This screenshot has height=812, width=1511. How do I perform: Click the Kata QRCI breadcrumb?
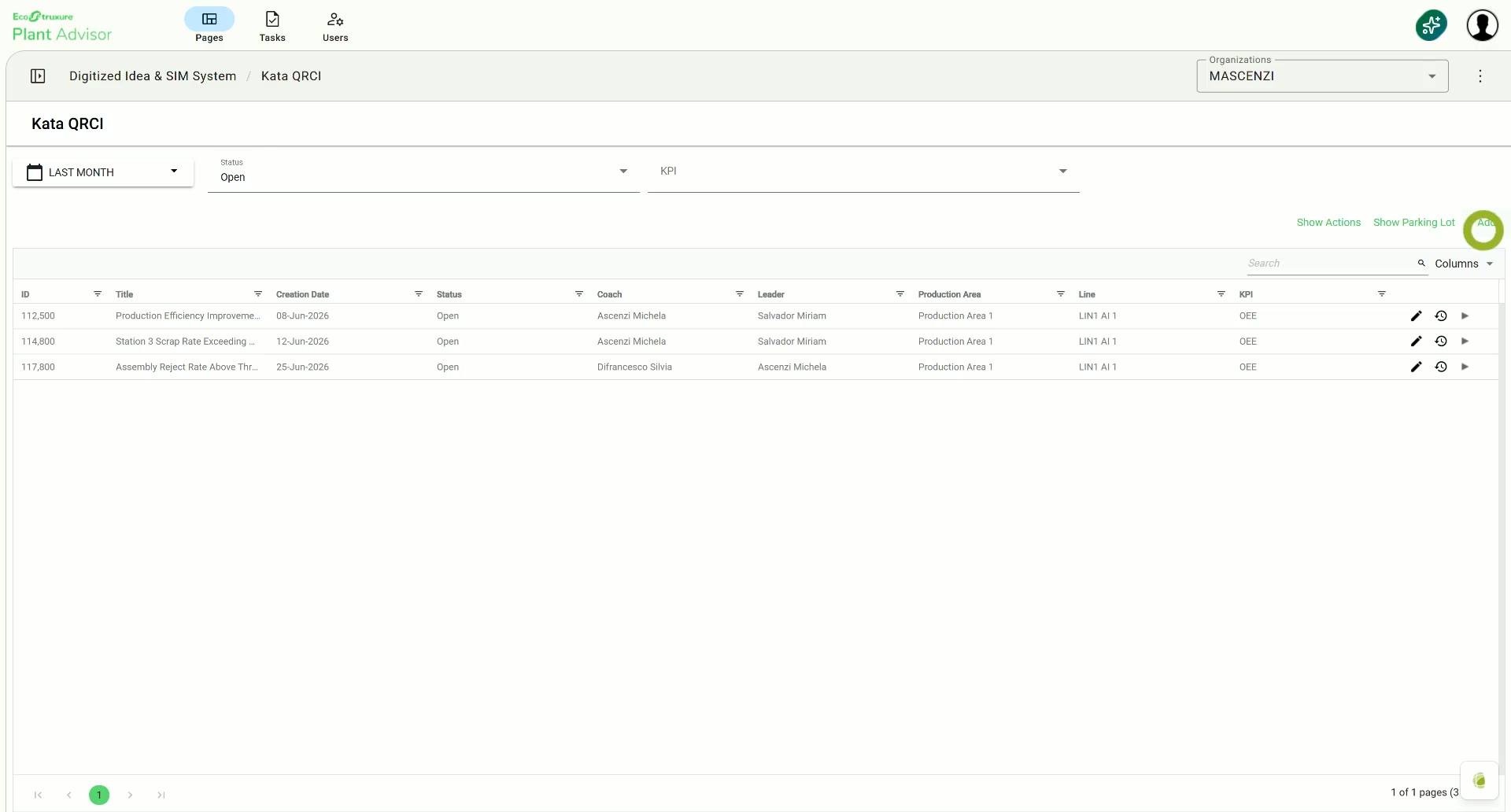(x=291, y=76)
